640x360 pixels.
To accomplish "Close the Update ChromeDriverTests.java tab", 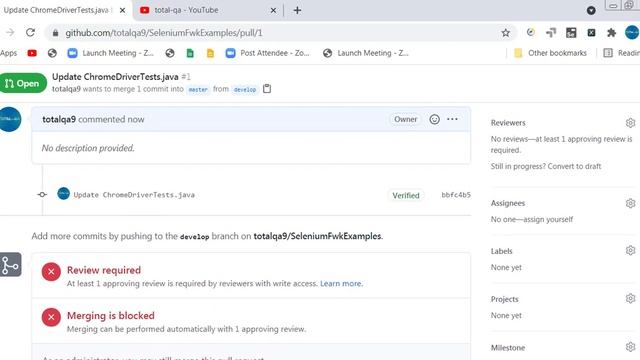I will click(x=122, y=10).
